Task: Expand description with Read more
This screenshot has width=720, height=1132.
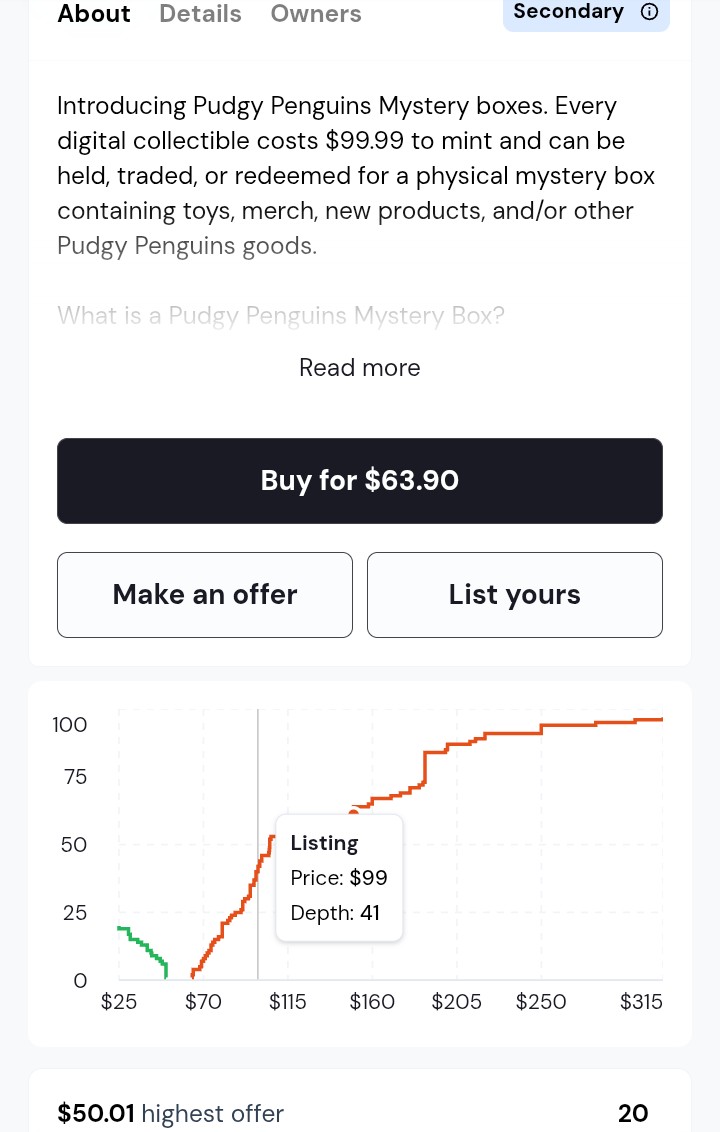Action: 360,368
